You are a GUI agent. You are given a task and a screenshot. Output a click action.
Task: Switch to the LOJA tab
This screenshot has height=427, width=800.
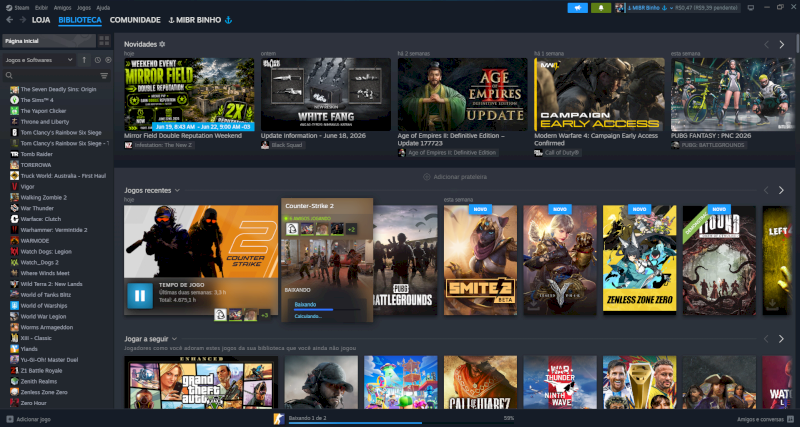[x=41, y=20]
